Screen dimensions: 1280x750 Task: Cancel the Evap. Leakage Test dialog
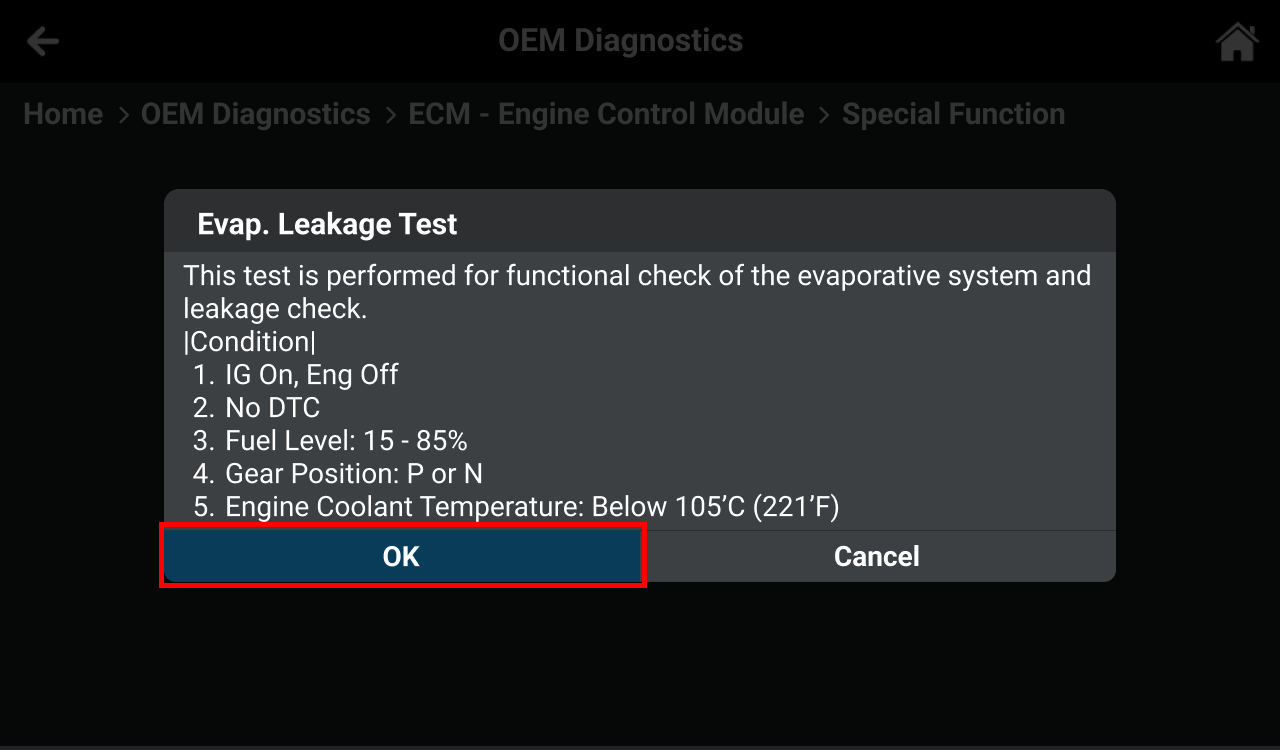pos(877,556)
